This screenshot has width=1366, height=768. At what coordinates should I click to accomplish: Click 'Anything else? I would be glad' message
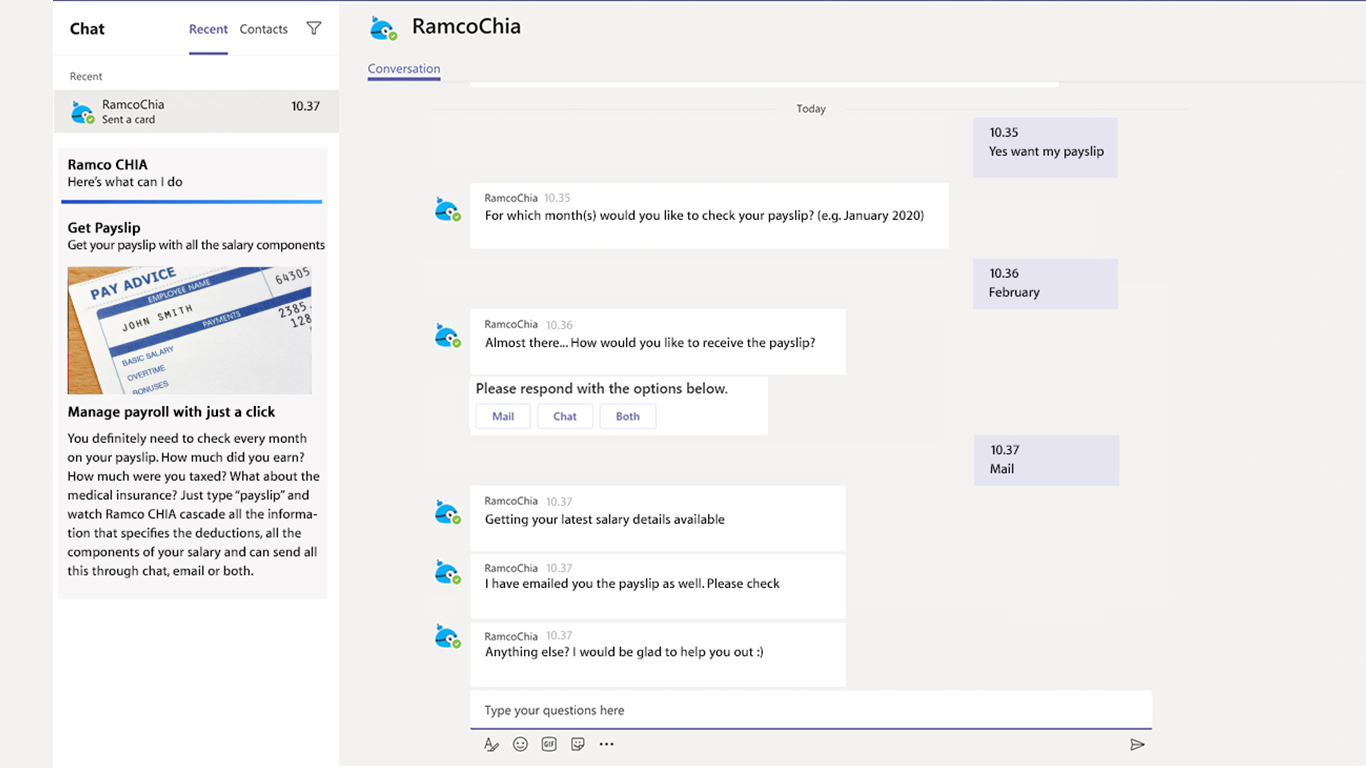pyautogui.click(x=658, y=654)
